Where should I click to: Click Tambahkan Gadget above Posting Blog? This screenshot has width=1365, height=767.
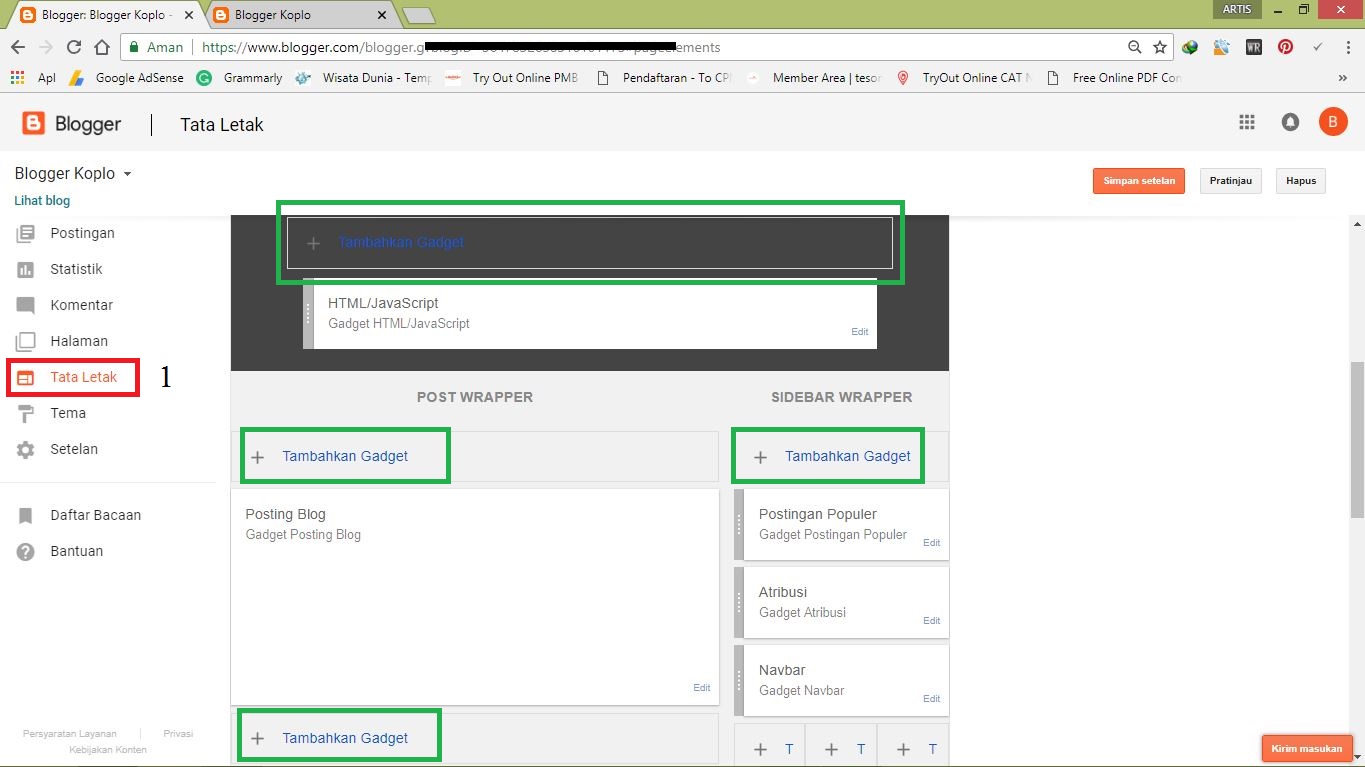pyautogui.click(x=345, y=456)
